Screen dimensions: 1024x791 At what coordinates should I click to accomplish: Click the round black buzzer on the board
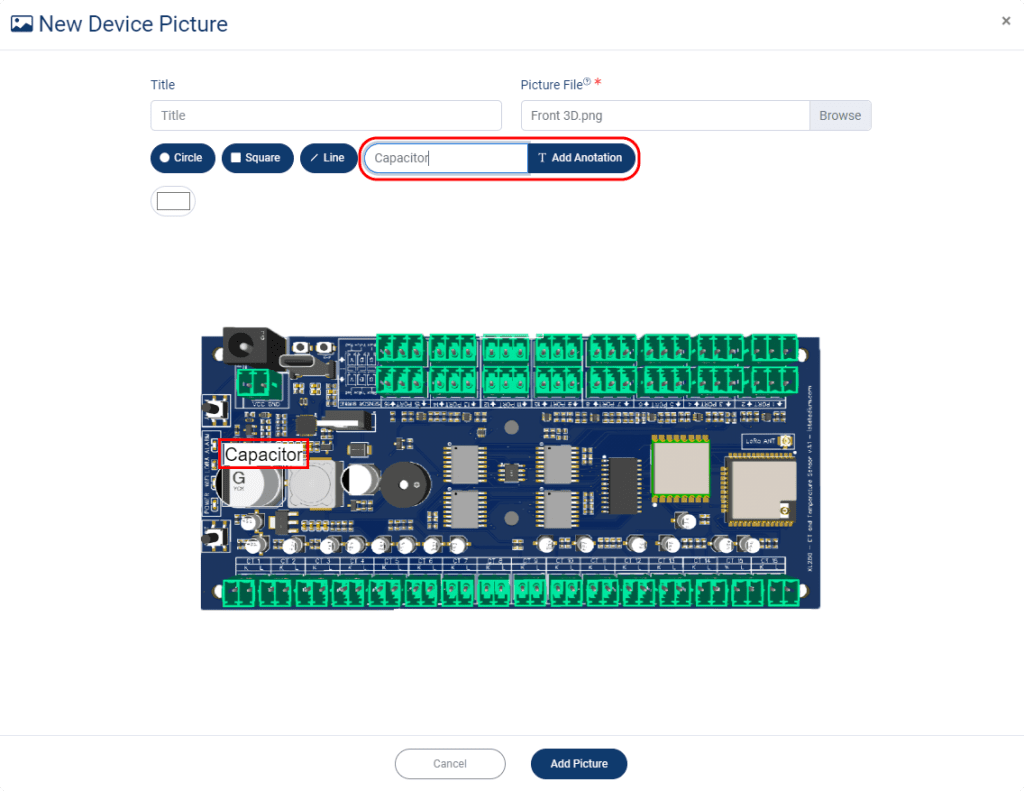tap(406, 487)
